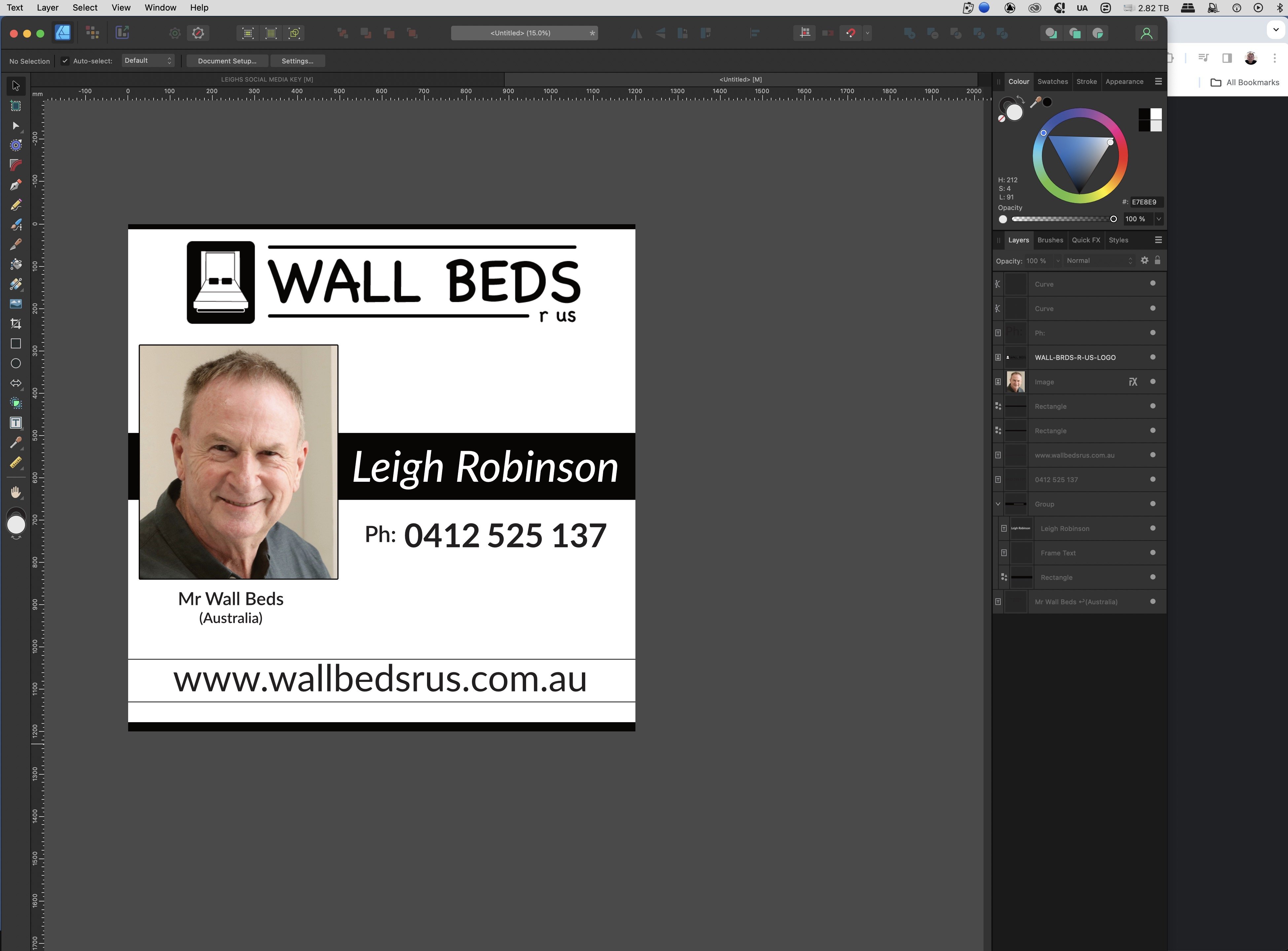Screen dimensions: 1288x951
Task: Select the Transparency tool
Action: point(16,284)
